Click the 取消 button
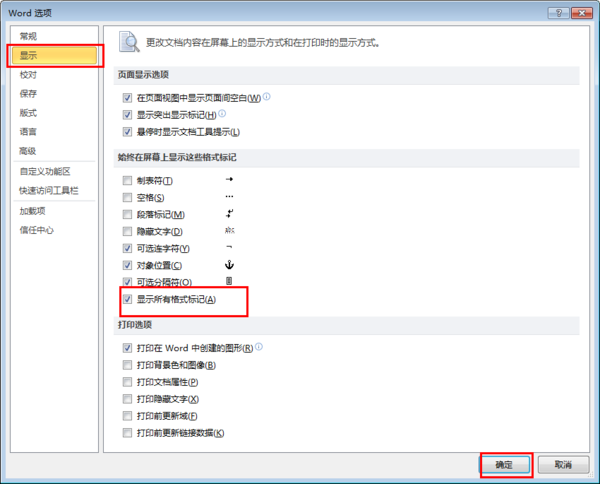This screenshot has width=600, height=484. coord(563,465)
